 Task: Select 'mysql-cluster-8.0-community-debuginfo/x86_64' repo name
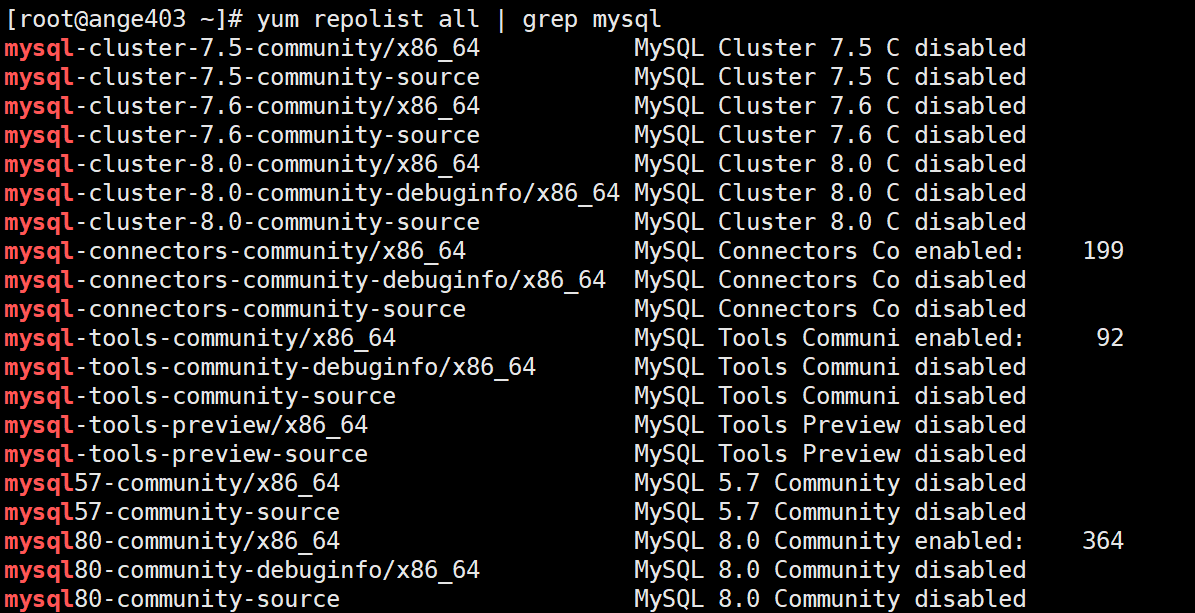[312, 194]
